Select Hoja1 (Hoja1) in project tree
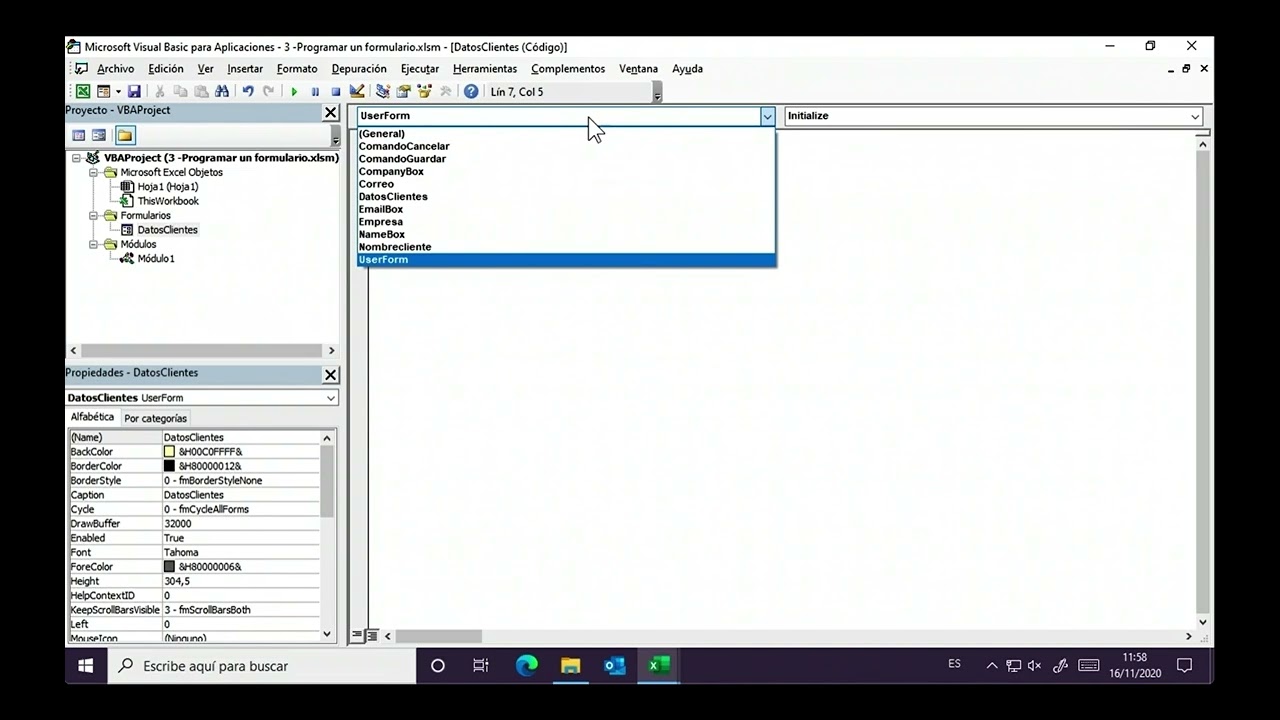Image resolution: width=1280 pixels, height=720 pixels. coord(168,187)
